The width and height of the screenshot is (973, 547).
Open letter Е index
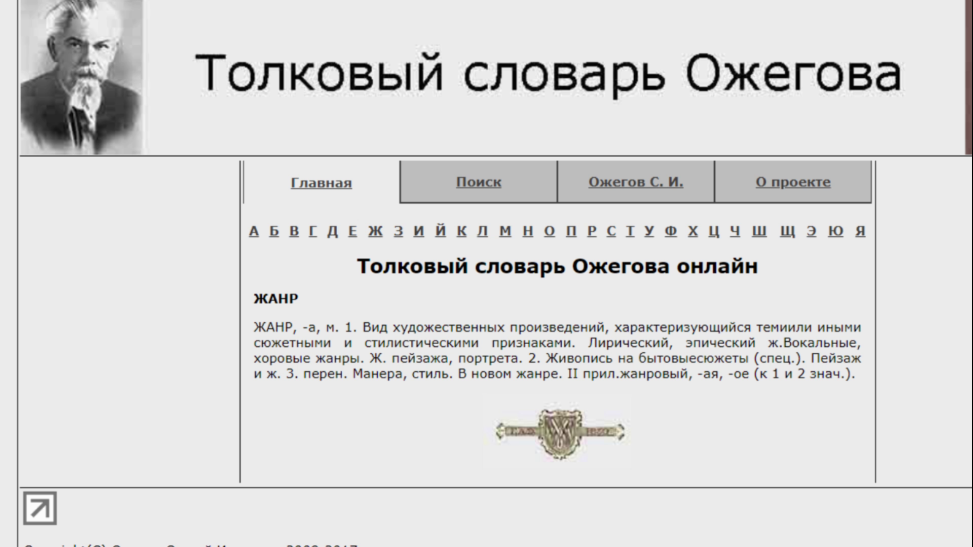point(352,231)
